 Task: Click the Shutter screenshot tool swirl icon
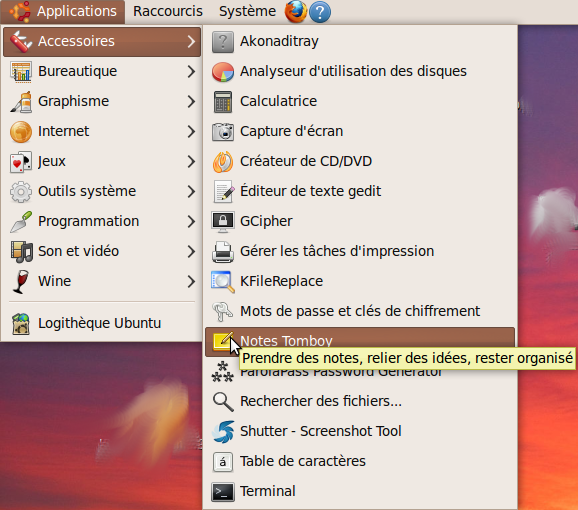pos(223,432)
